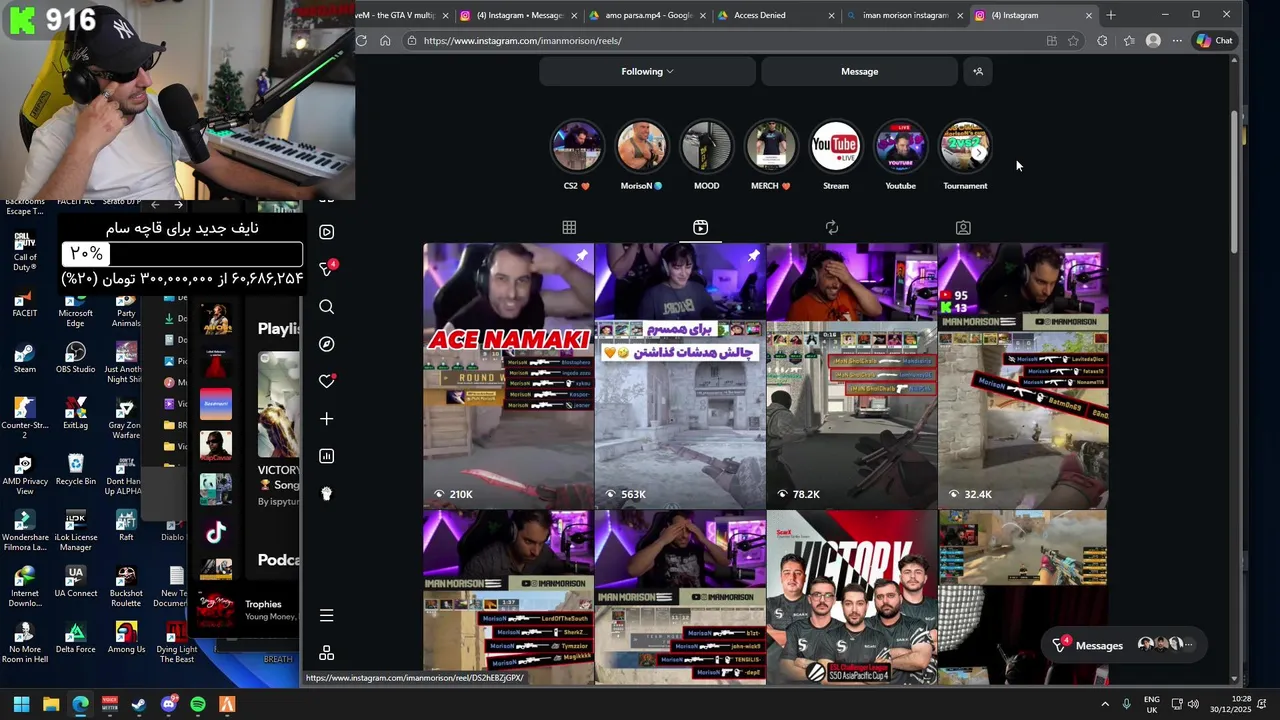Open the CS2 story highlight
1280x720 pixels.
577,147
